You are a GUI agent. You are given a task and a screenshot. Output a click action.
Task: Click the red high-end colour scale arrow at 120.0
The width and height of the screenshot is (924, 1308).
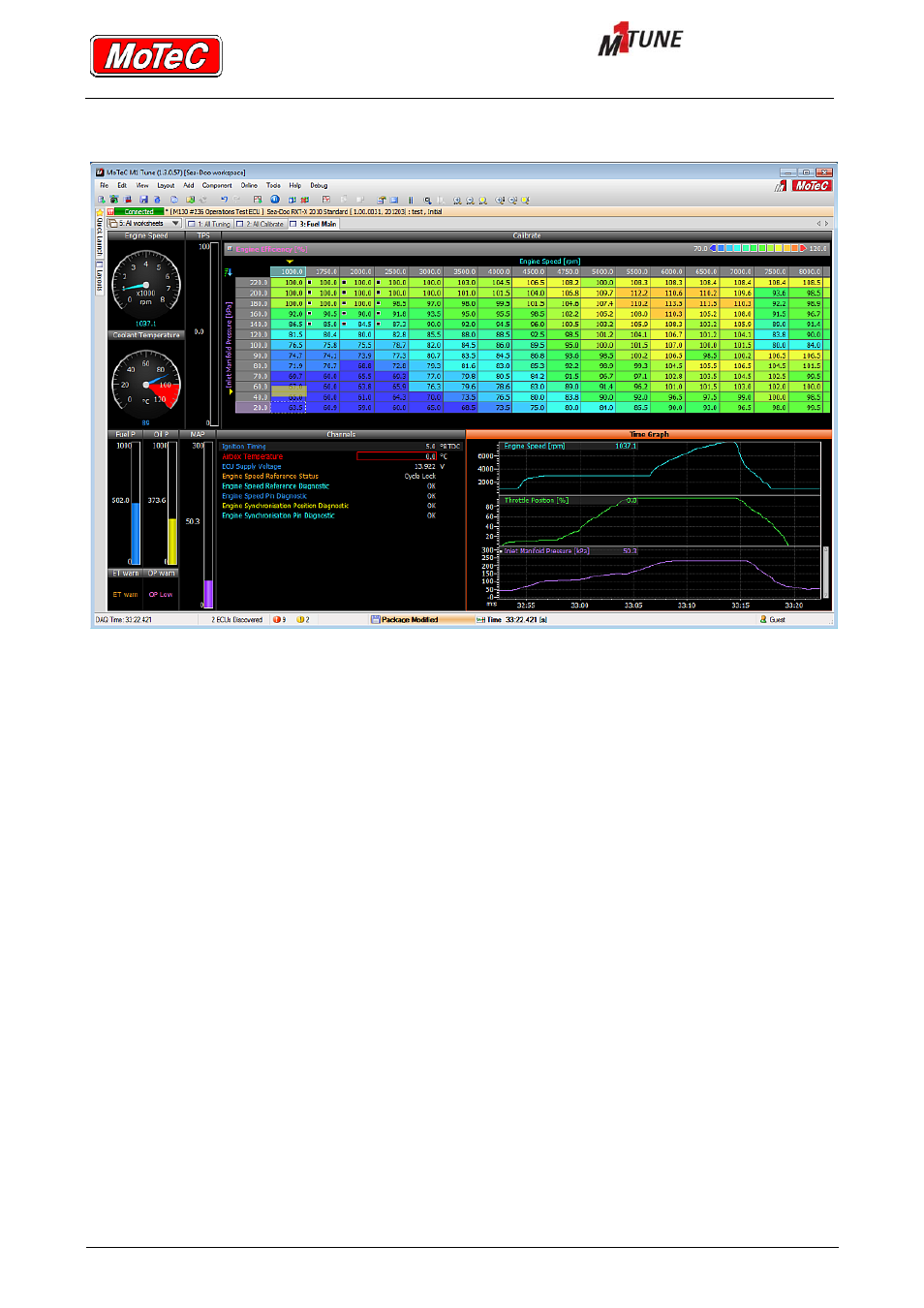(x=803, y=249)
